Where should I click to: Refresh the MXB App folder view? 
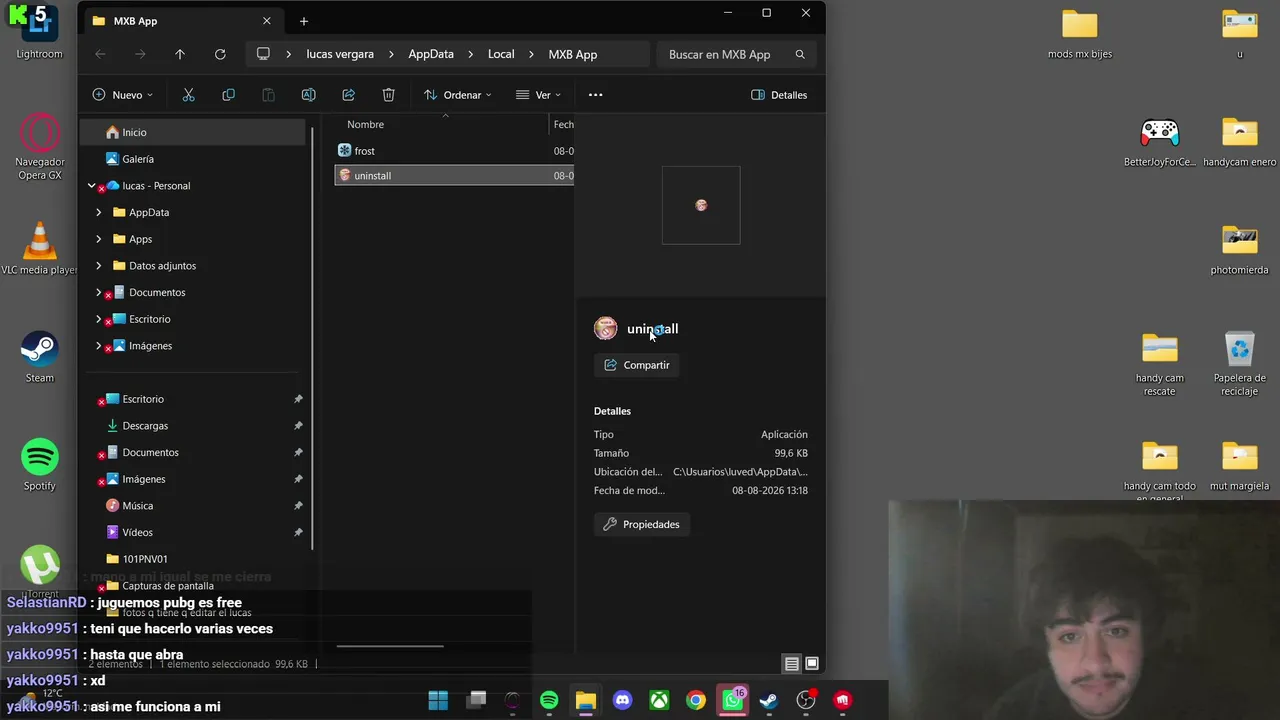[220, 54]
